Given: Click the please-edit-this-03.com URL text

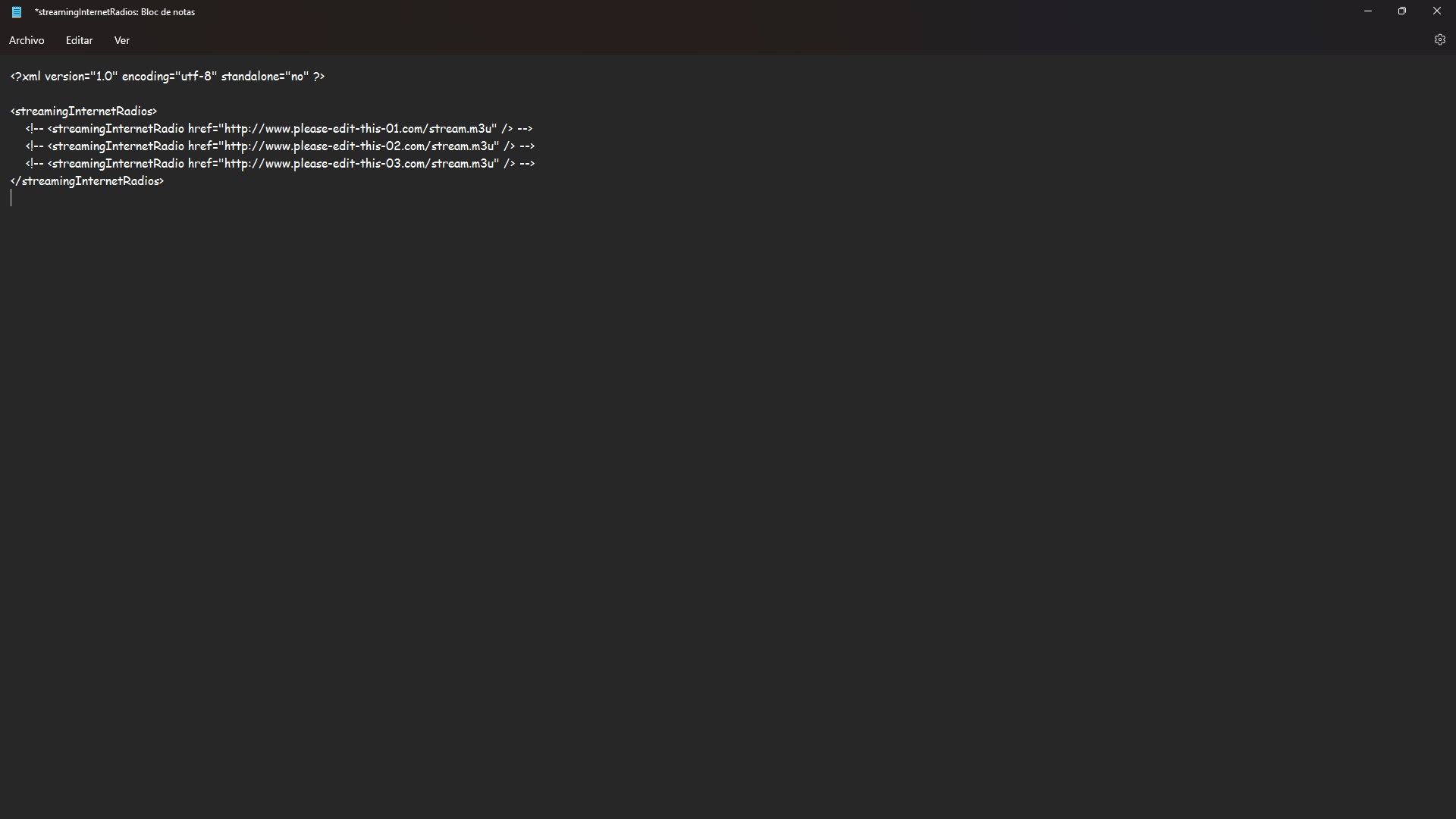Looking at the screenshot, I should (358, 164).
